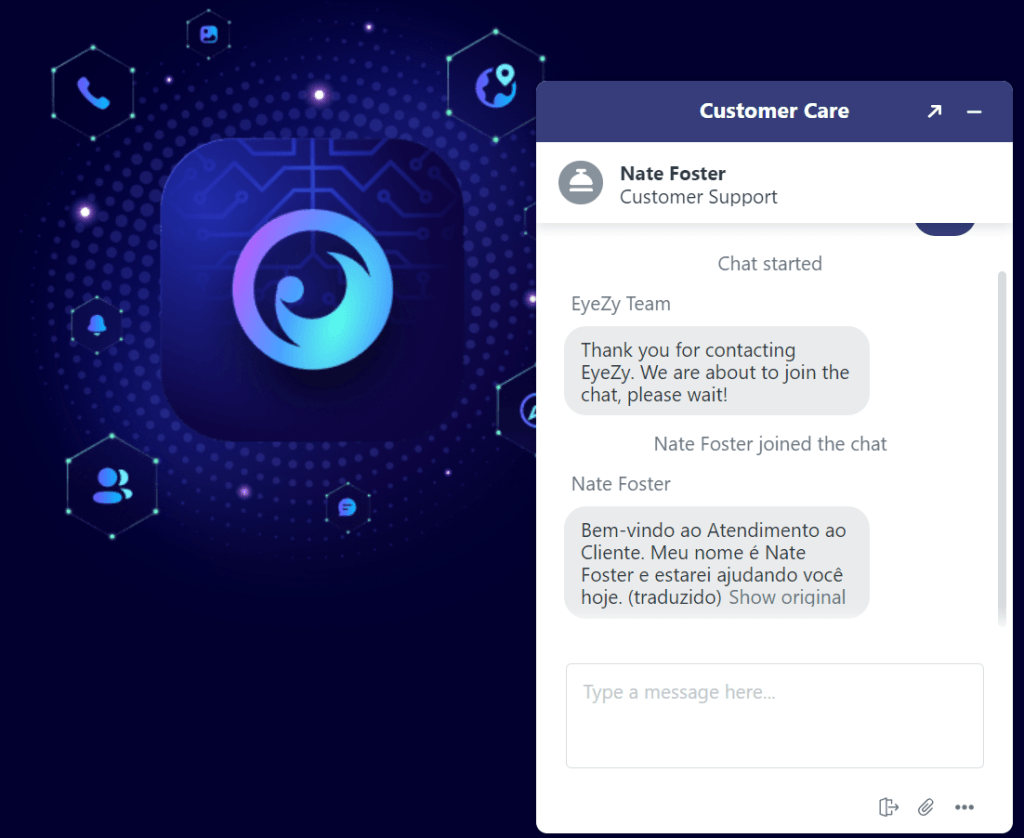Click the notification bell hexagon icon
The image size is (1024, 838).
click(97, 325)
